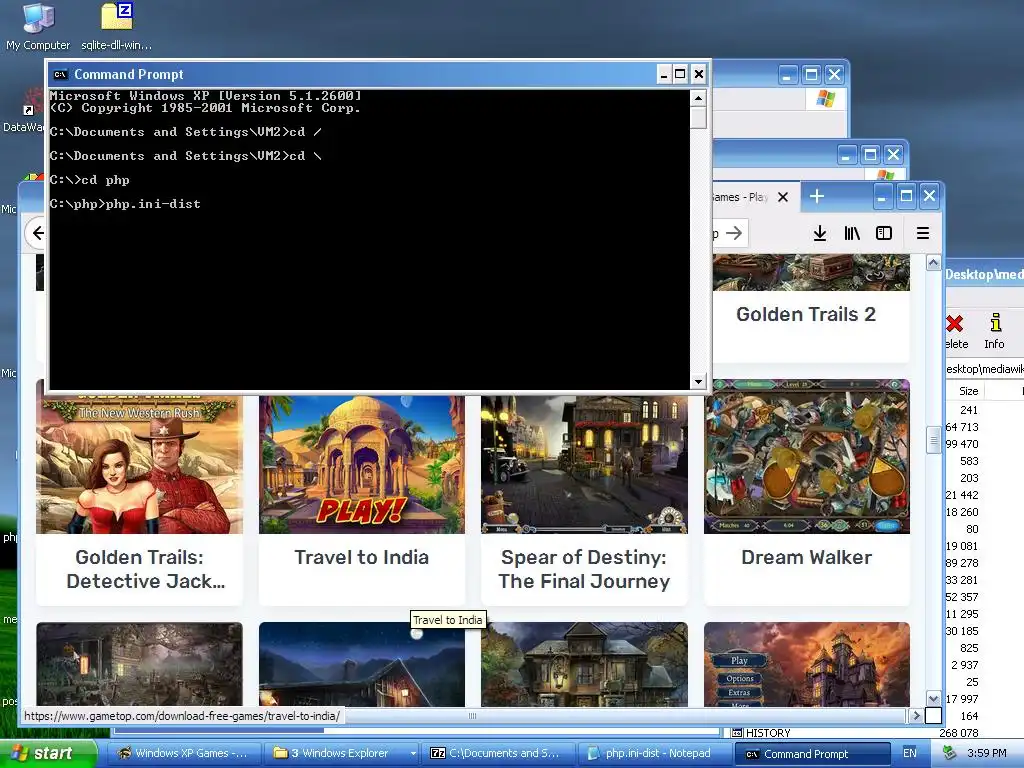Click the 'cd php' command line
The image size is (1024, 768).
coord(89,180)
